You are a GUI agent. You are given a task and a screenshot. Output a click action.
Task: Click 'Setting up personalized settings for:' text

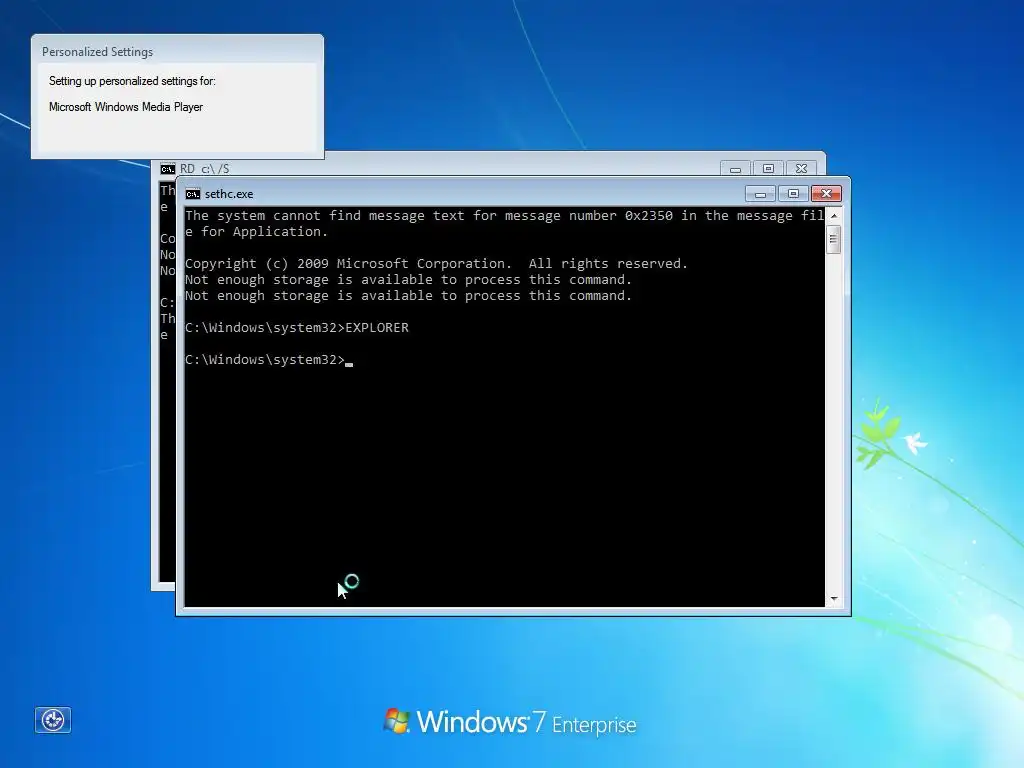point(132,81)
